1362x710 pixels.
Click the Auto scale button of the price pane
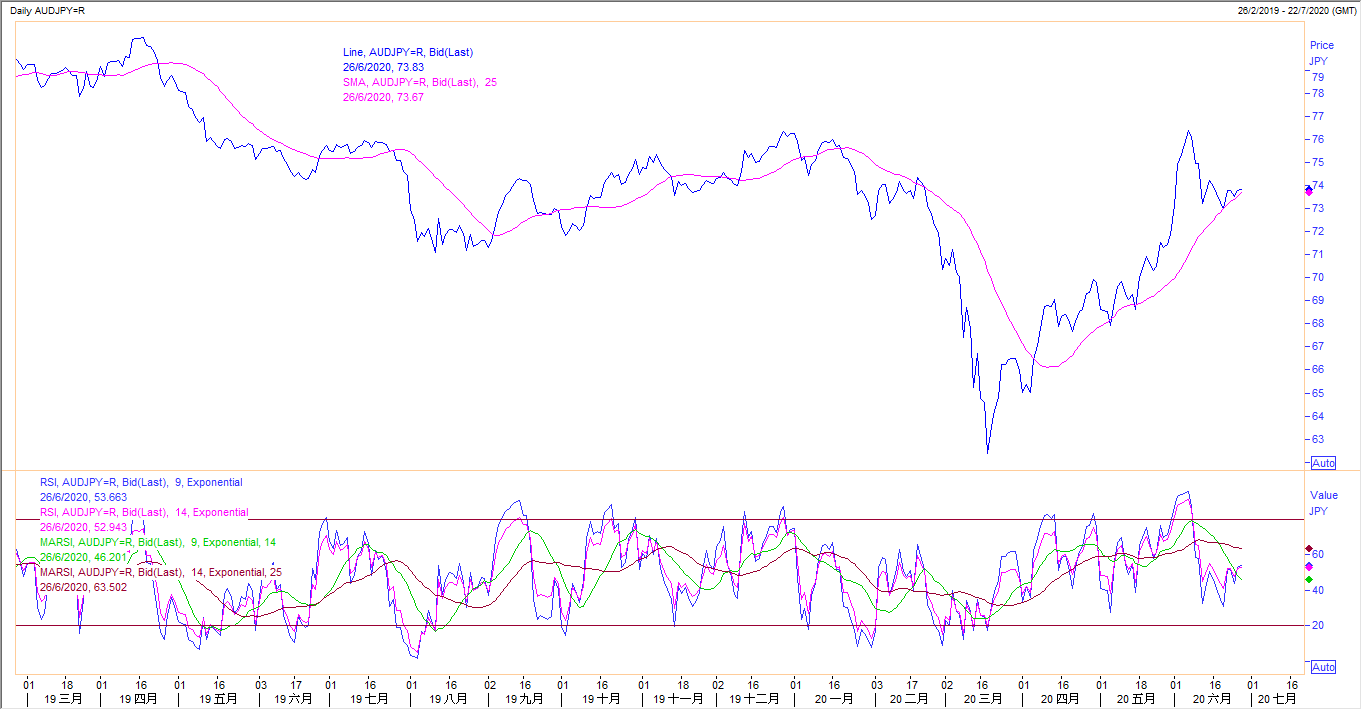point(1323,463)
